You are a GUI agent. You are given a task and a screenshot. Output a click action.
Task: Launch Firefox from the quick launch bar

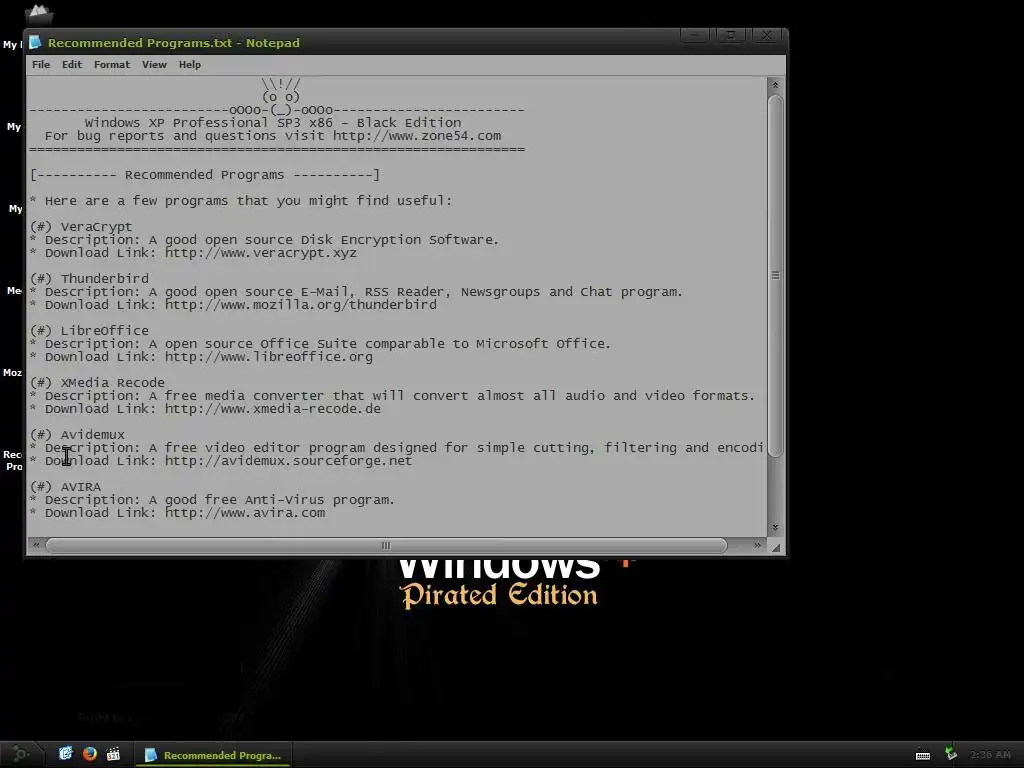pos(89,754)
